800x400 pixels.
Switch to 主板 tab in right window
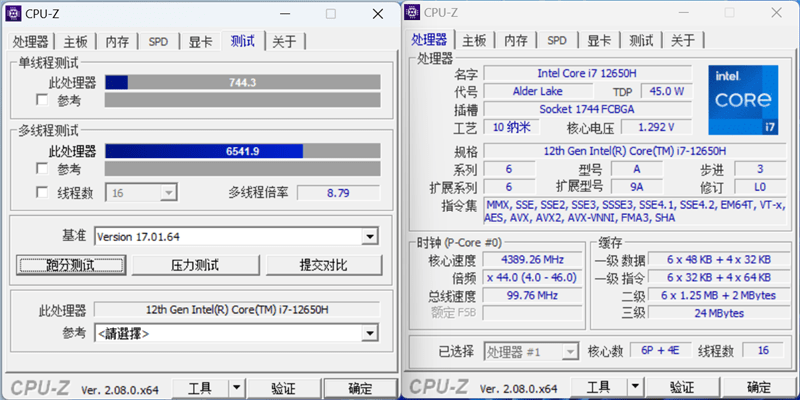pyautogui.click(x=474, y=41)
